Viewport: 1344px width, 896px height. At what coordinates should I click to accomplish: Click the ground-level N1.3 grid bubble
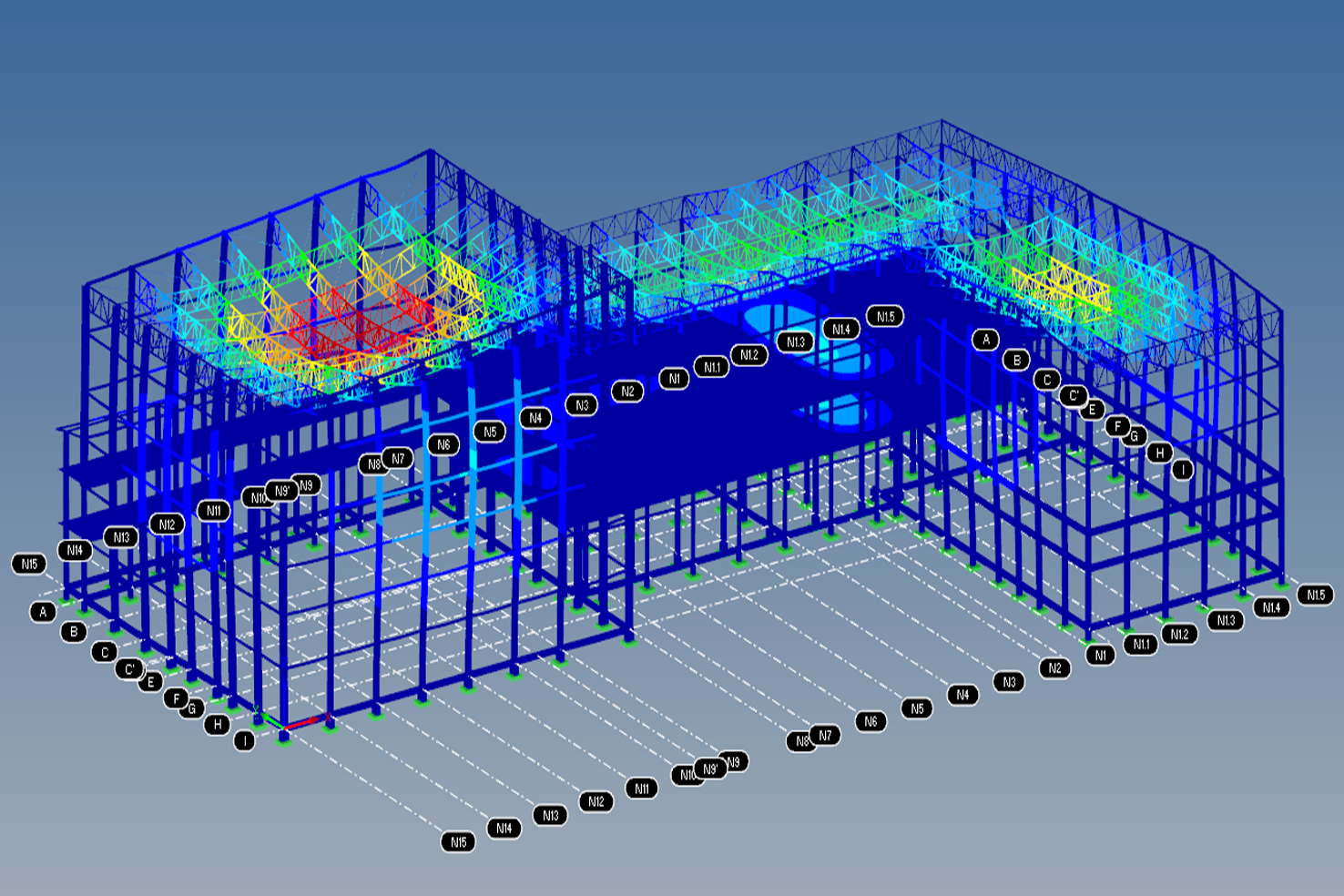click(1226, 620)
